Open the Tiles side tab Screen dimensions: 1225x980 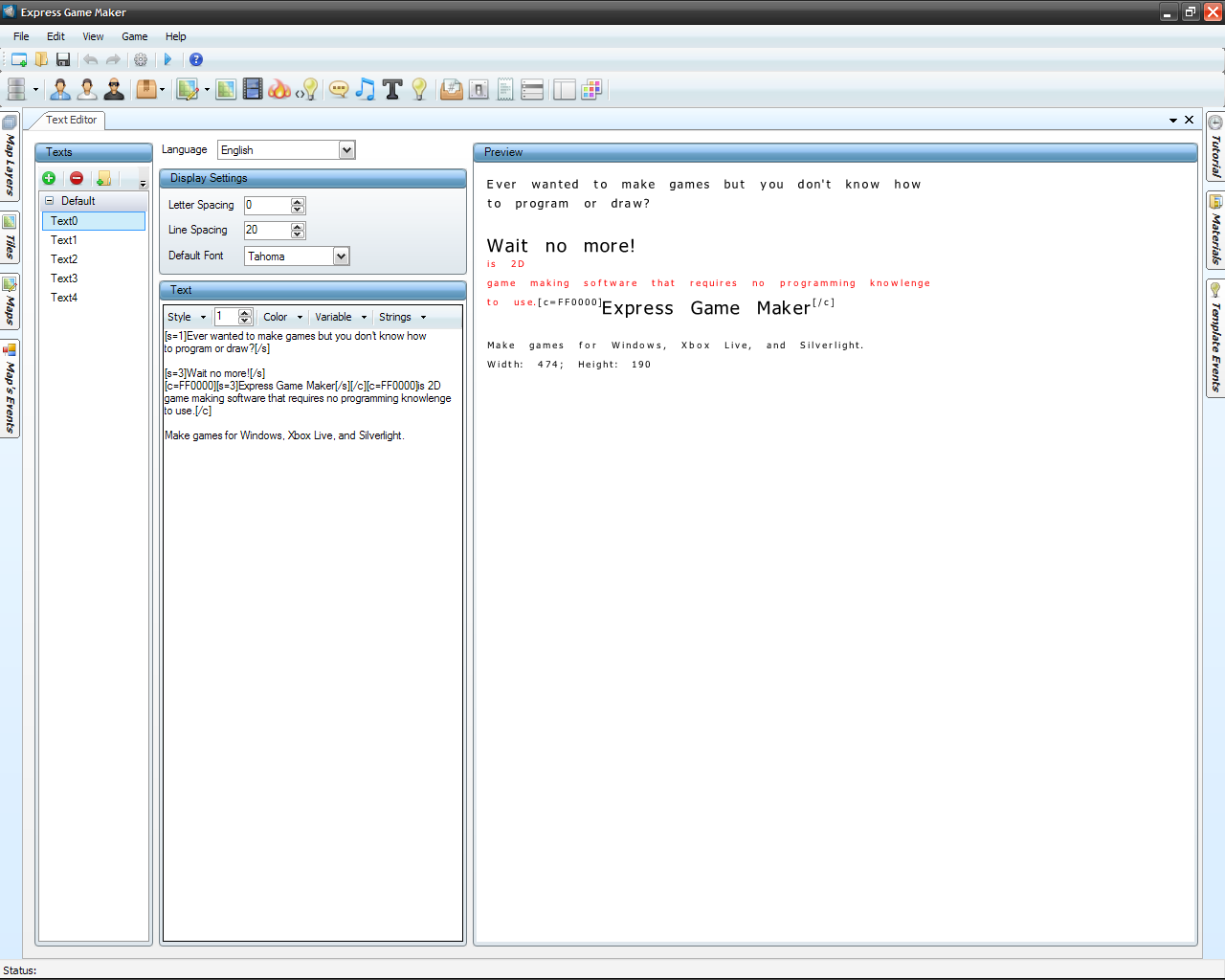(10, 237)
